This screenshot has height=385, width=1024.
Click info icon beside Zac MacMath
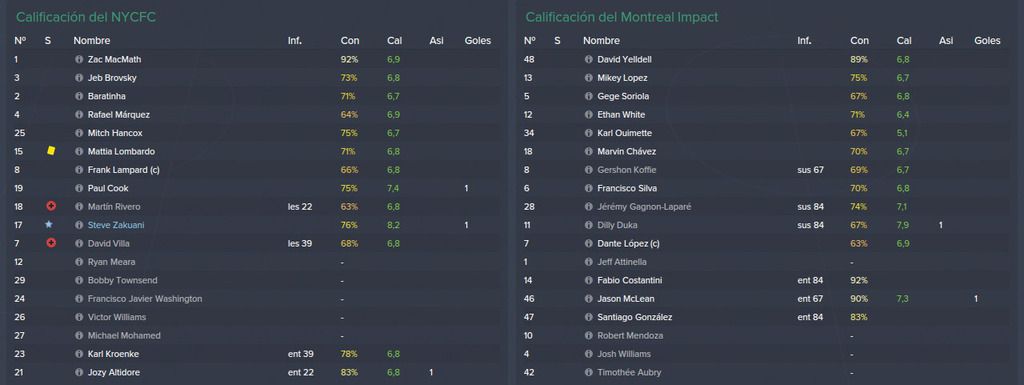80,59
